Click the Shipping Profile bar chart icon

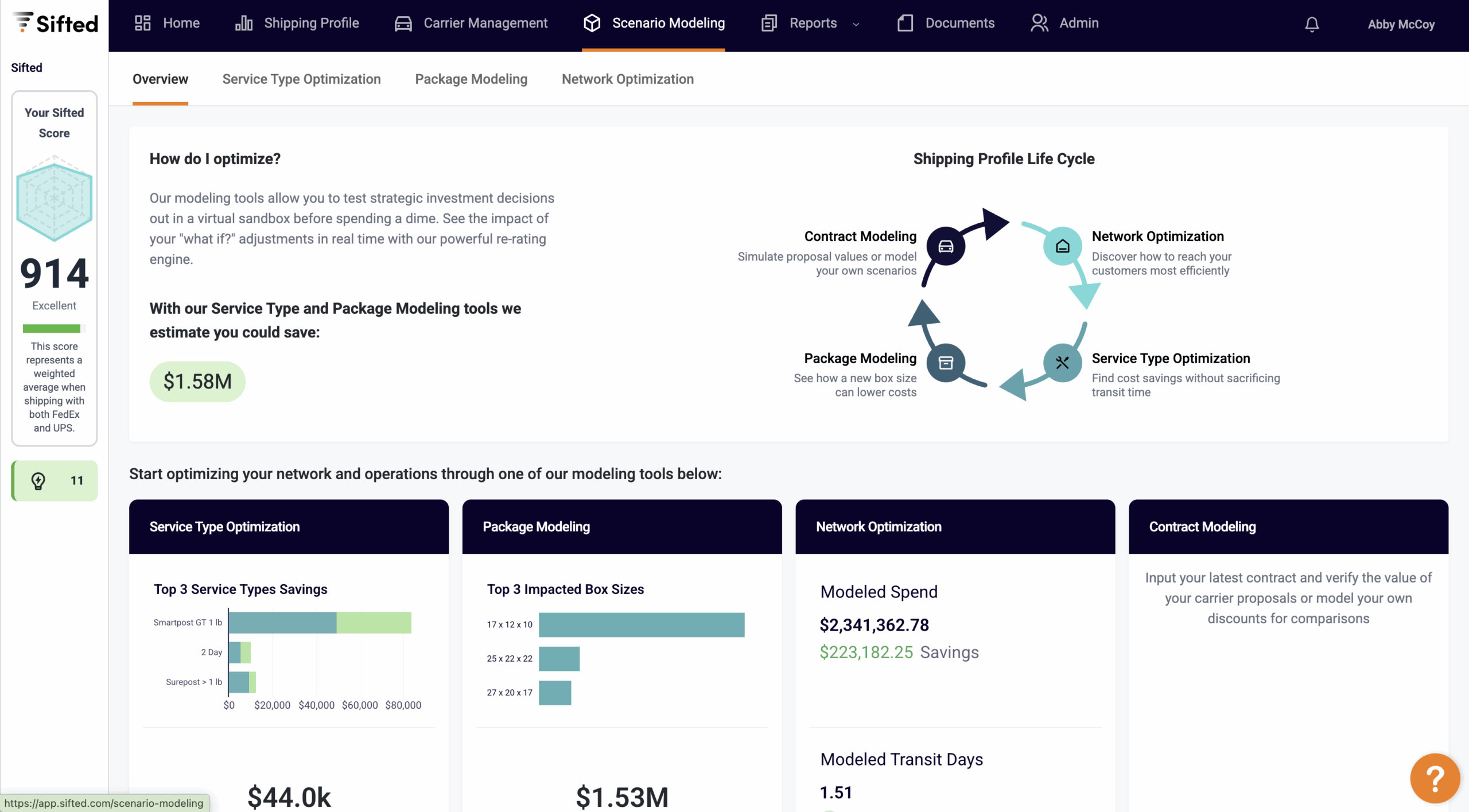tap(244, 23)
